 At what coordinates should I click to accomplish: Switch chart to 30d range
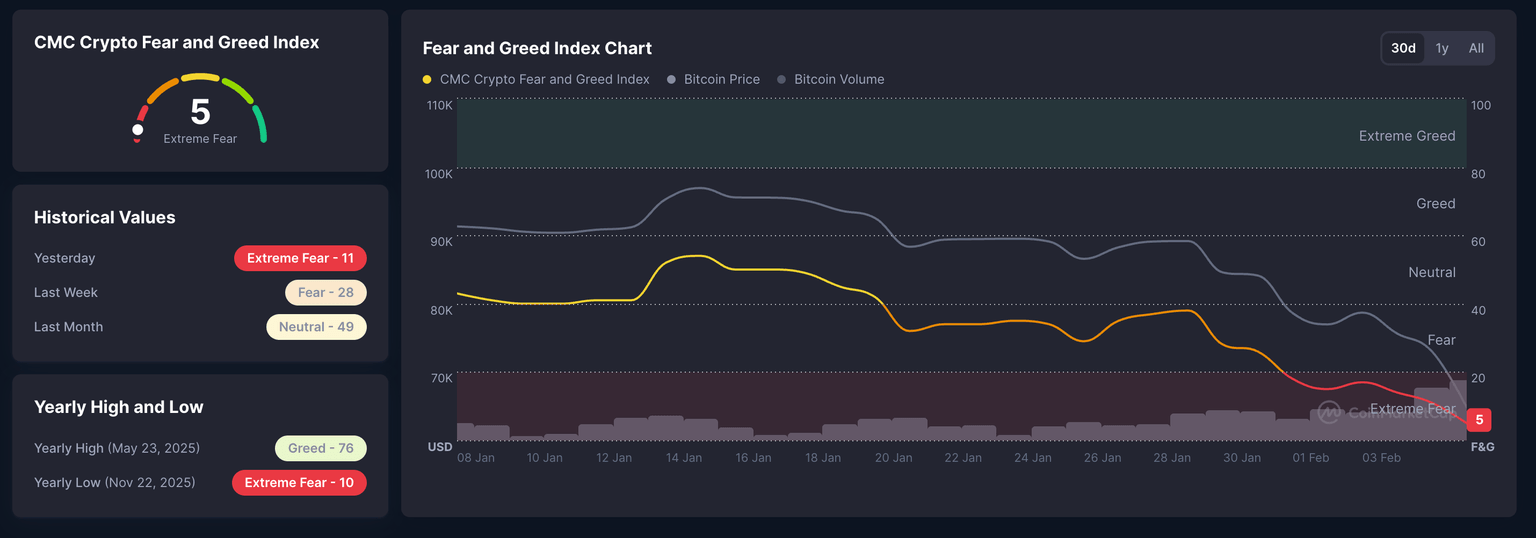[1403, 48]
